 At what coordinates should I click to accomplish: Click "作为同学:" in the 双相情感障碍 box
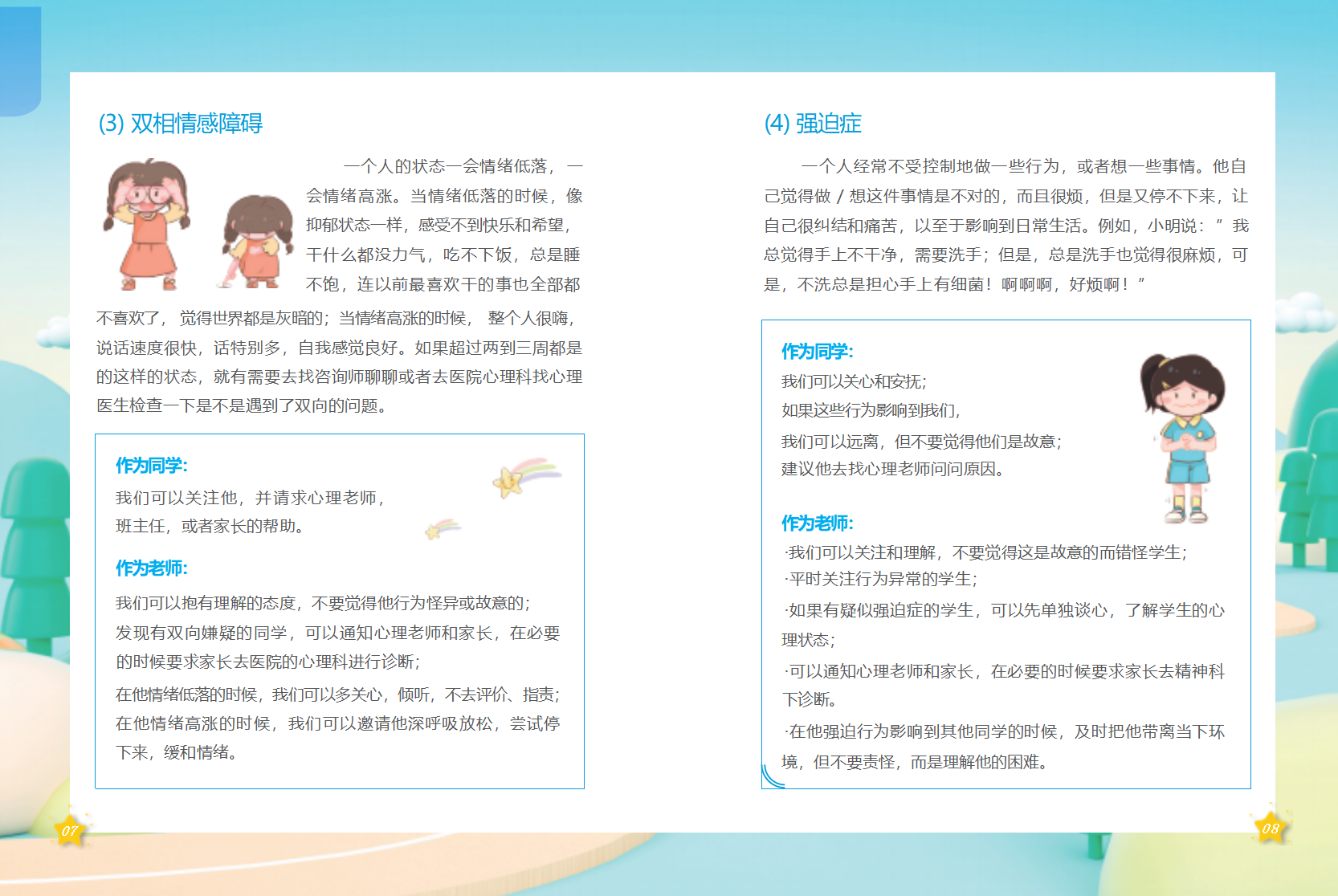(x=152, y=466)
